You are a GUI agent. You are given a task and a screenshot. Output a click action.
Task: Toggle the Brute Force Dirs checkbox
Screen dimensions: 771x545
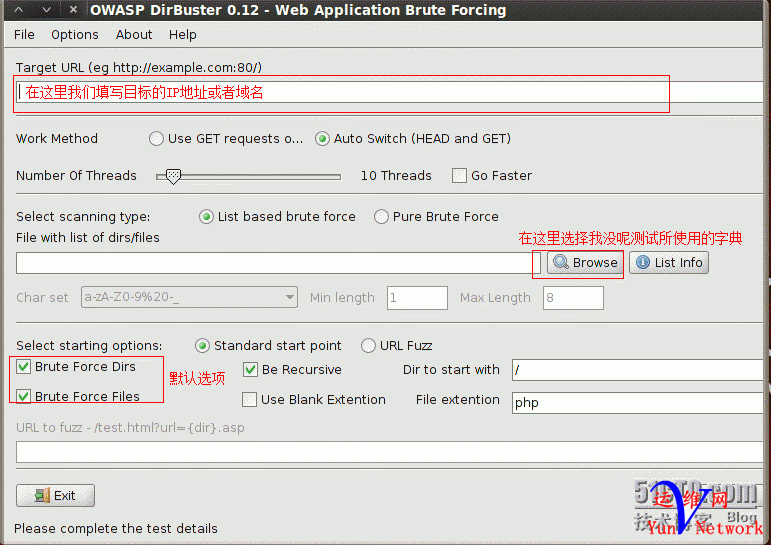pyautogui.click(x=23, y=366)
